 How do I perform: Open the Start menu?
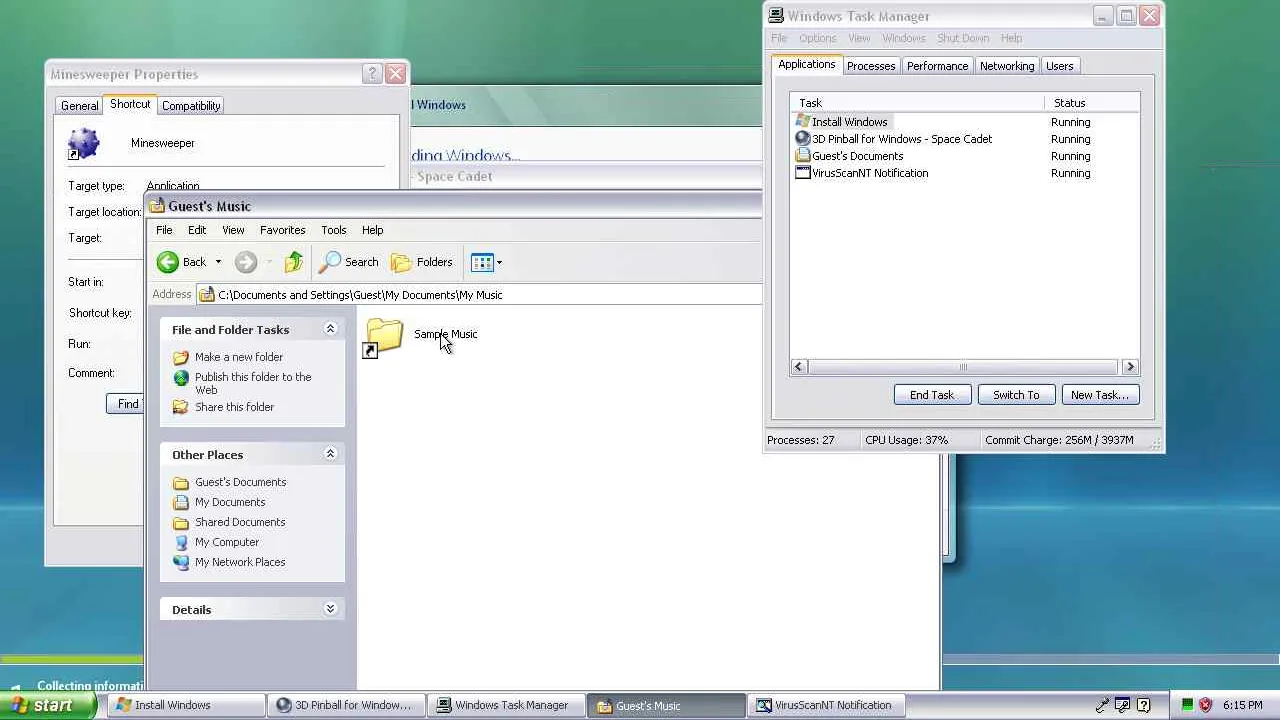(49, 705)
